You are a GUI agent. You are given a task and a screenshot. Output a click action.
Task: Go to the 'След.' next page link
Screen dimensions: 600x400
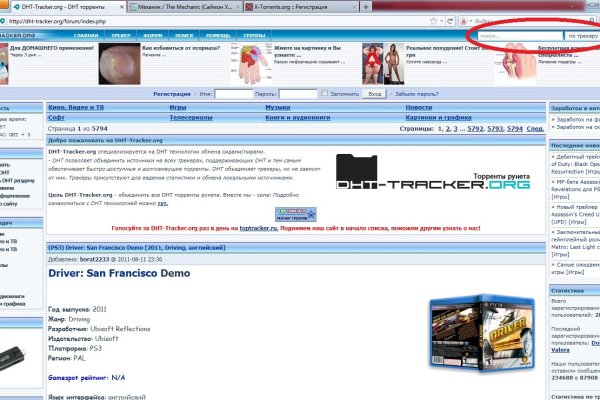coord(536,129)
